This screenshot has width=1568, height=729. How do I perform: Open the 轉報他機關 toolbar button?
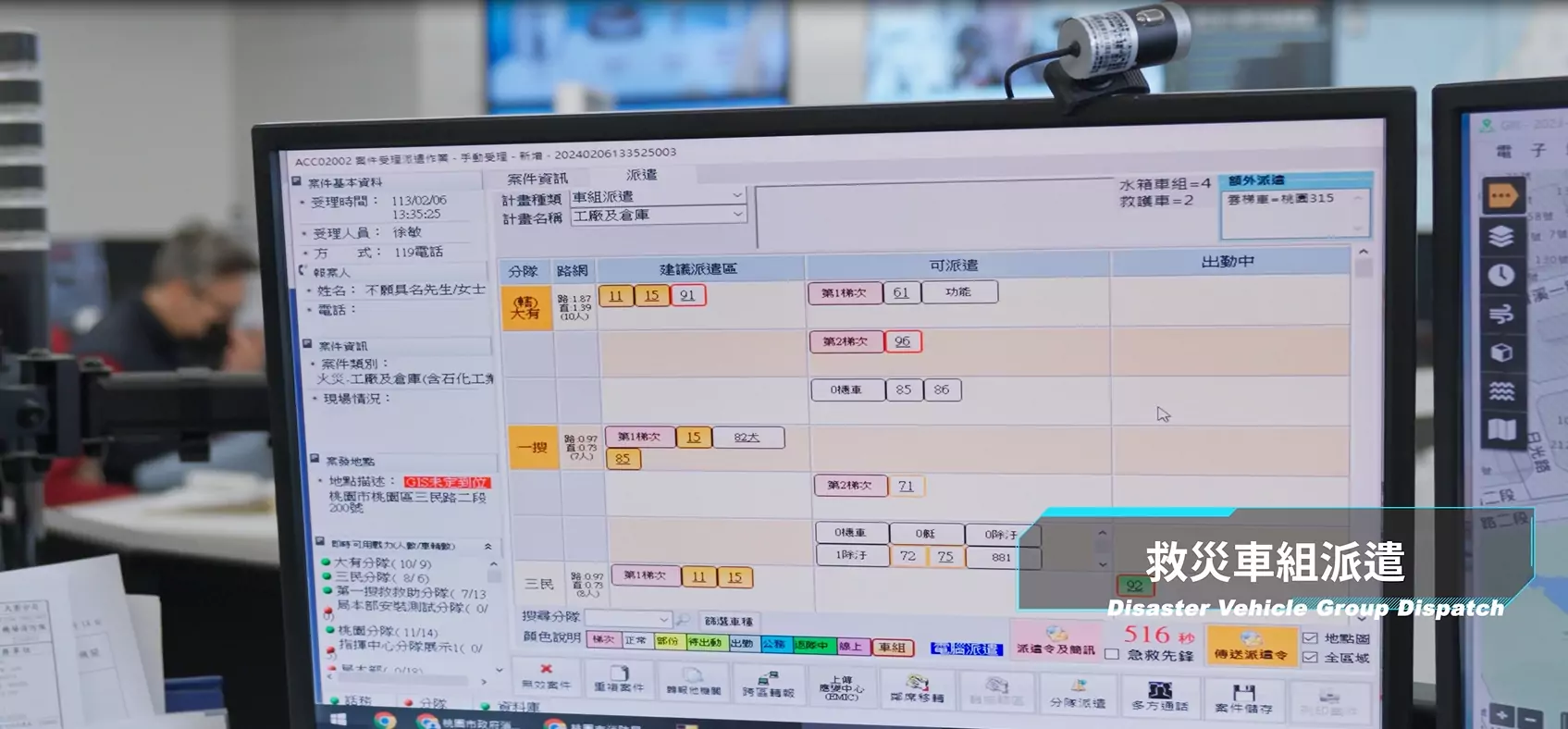tap(693, 682)
